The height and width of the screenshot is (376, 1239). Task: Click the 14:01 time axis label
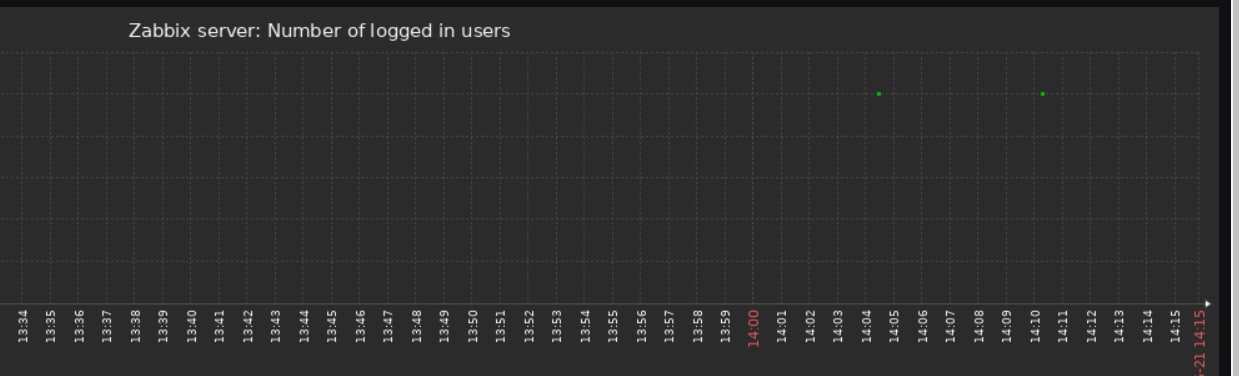click(782, 326)
